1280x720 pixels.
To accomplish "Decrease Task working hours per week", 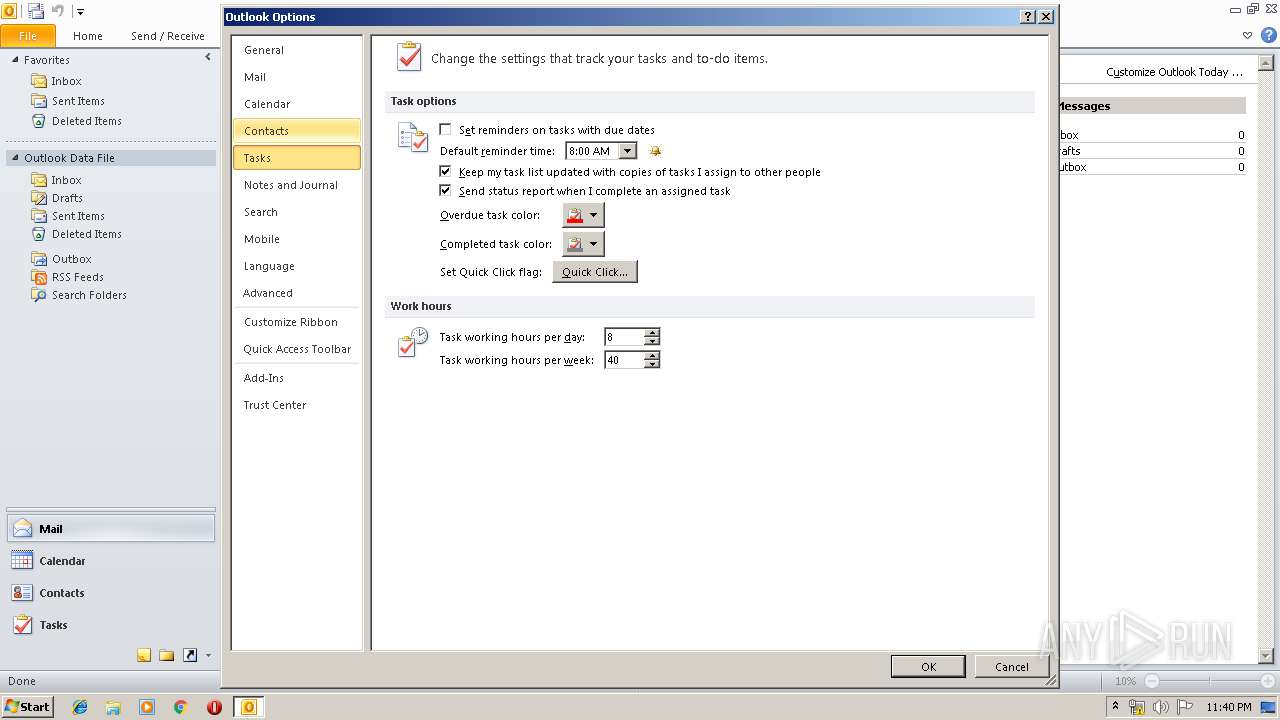I will tap(652, 364).
